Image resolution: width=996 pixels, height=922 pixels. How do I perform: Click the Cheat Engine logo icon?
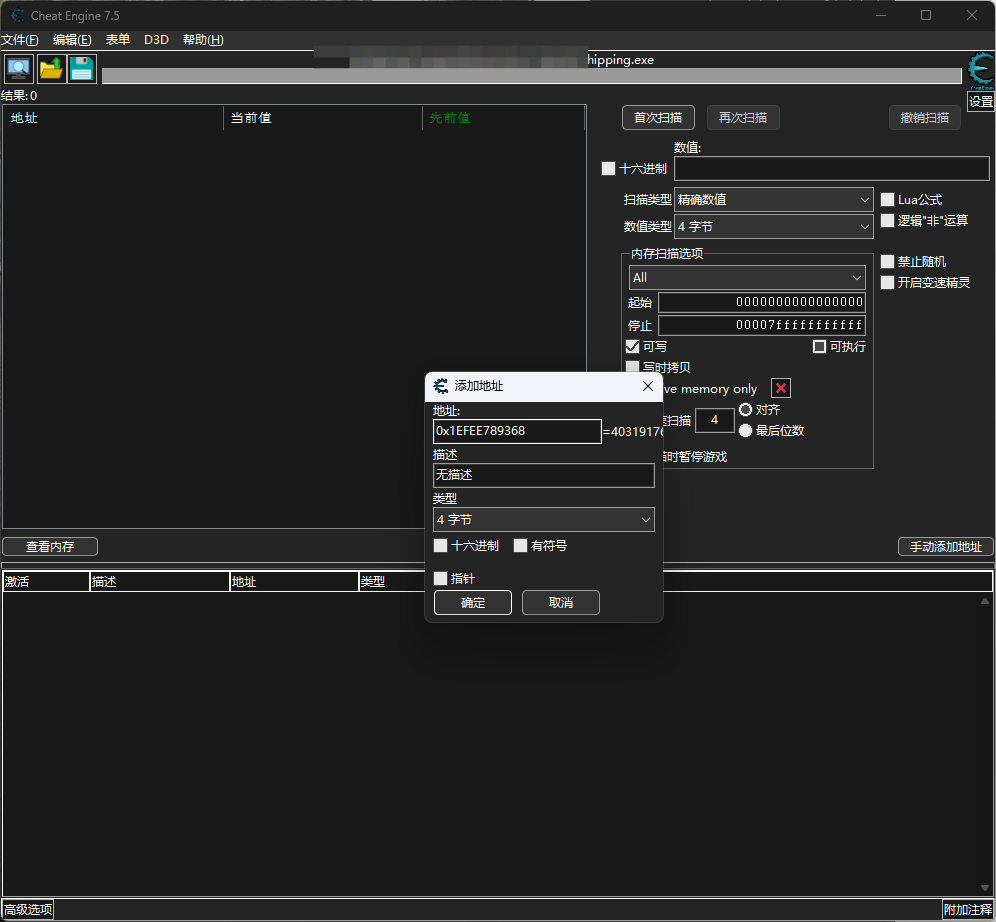pos(981,70)
